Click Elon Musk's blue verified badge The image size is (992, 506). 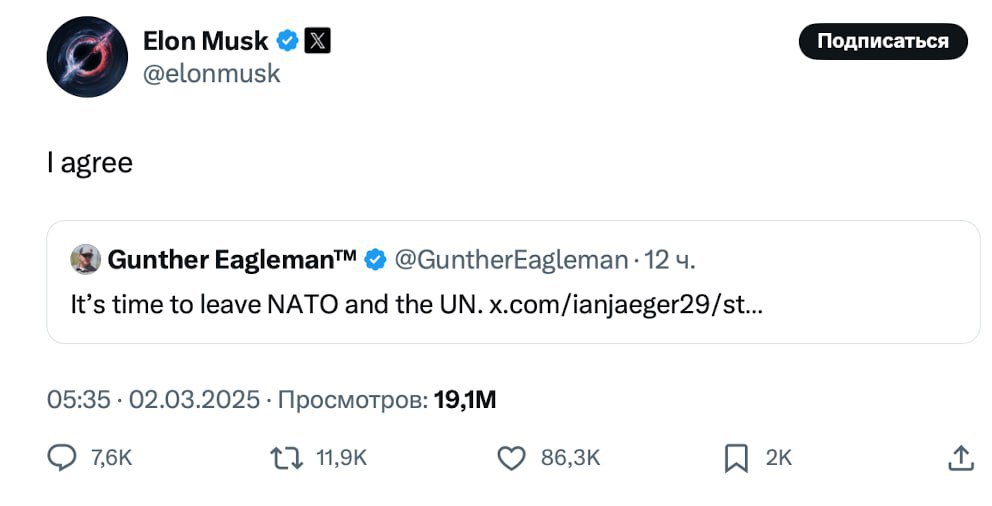pyautogui.click(x=288, y=41)
